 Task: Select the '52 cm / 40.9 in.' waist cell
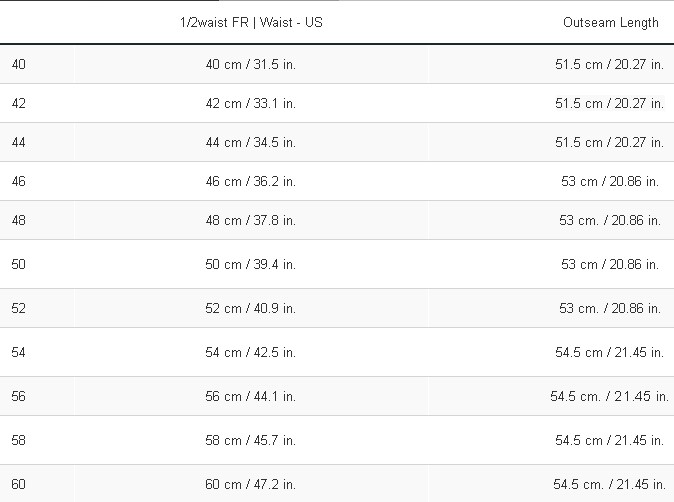[251, 309]
